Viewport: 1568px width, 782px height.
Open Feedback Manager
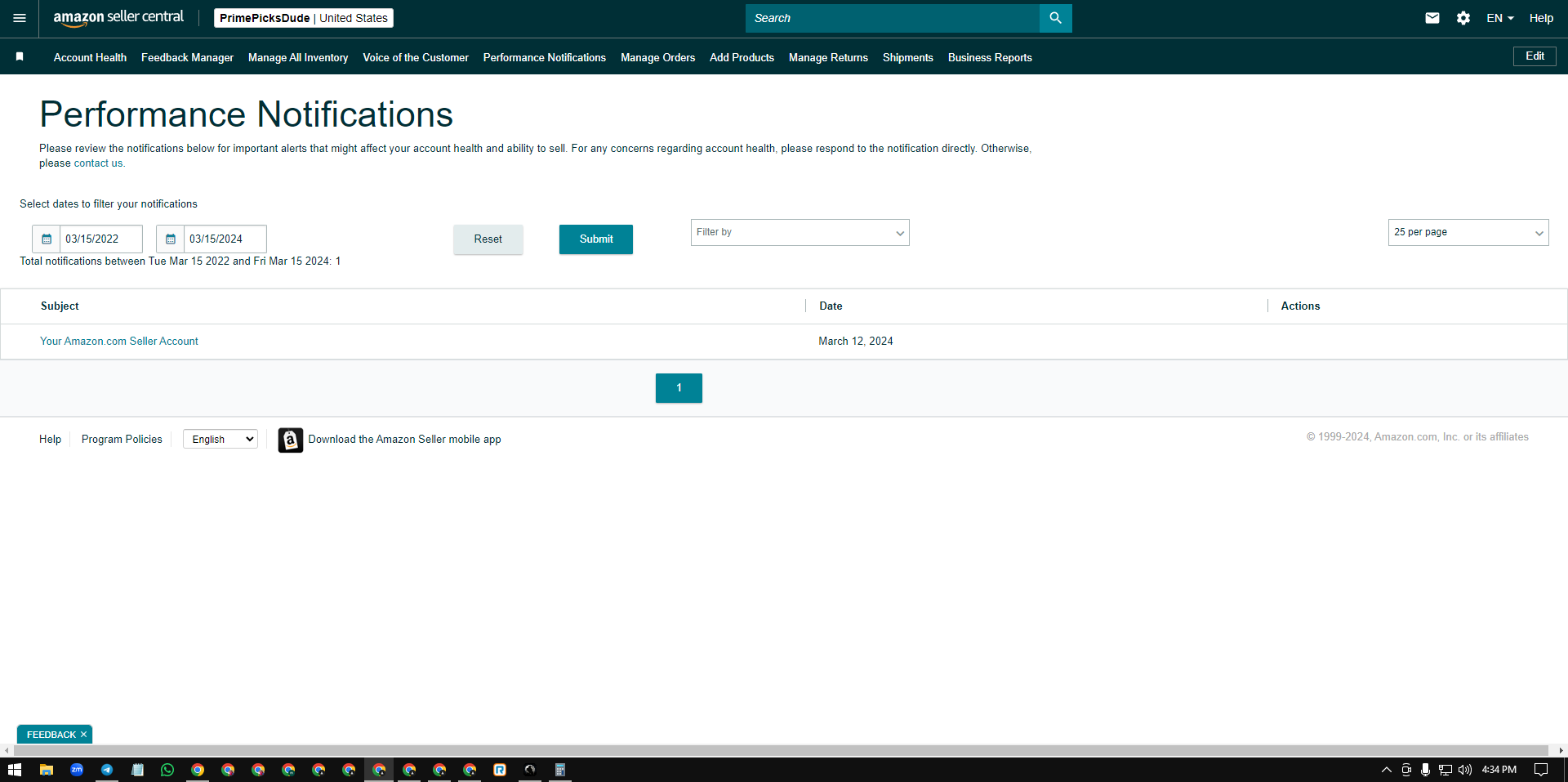187,57
